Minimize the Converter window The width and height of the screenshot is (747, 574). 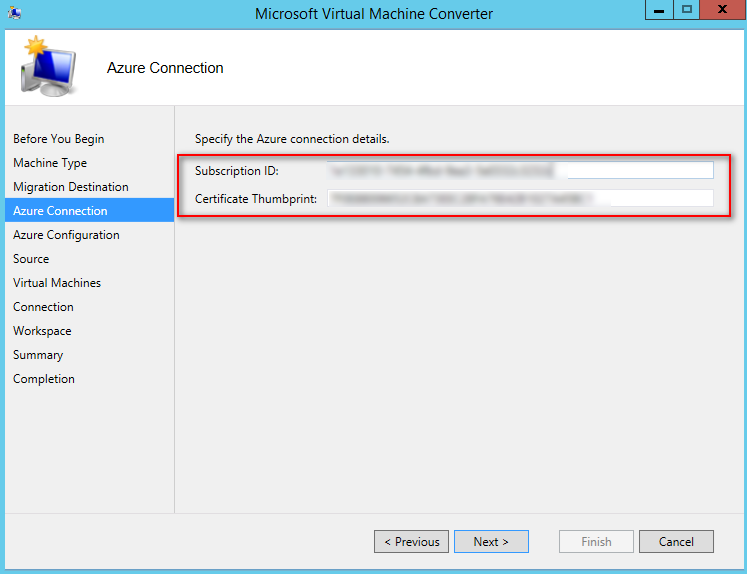pyautogui.click(x=659, y=10)
